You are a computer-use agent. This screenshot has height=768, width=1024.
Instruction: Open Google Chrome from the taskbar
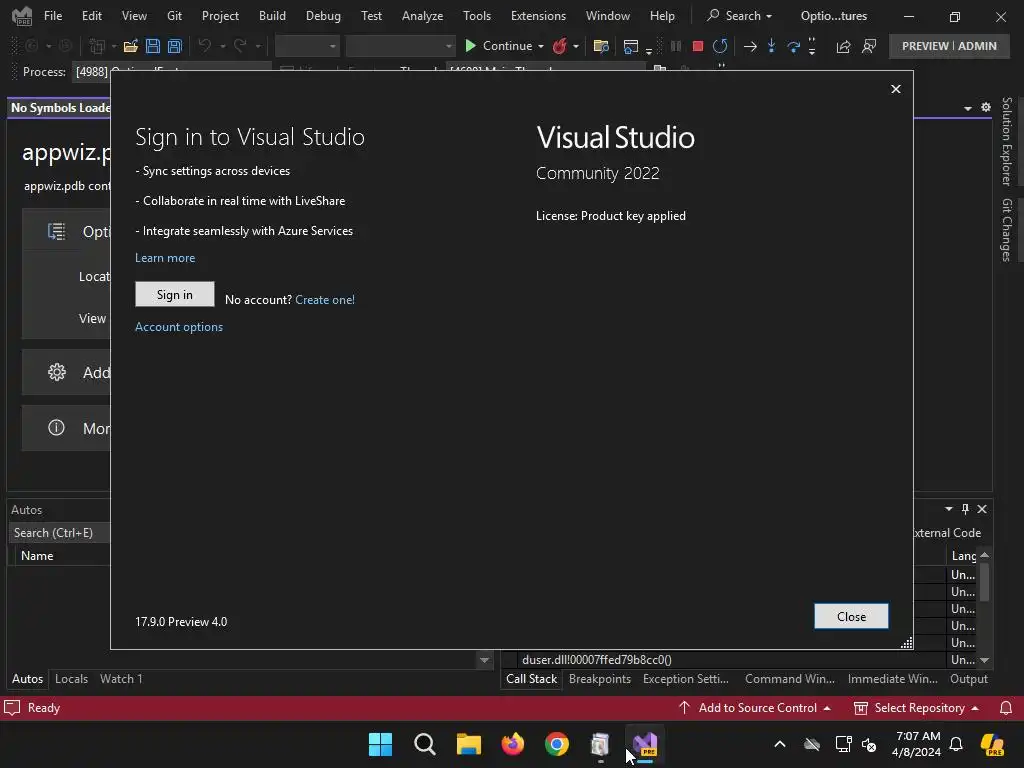(556, 744)
